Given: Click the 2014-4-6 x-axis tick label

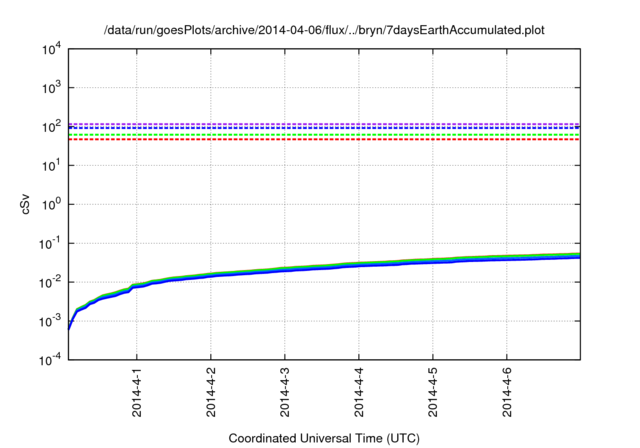Looking at the screenshot, I should click(x=507, y=394).
